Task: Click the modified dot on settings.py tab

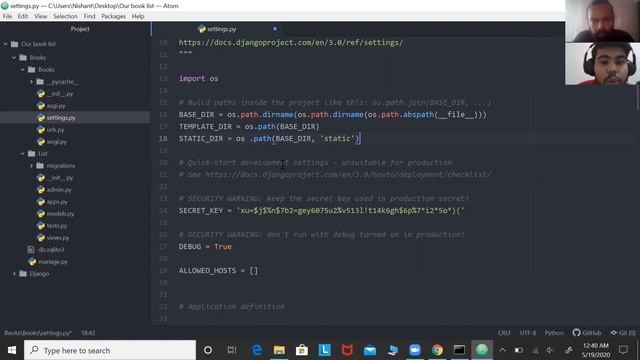Action: pos(275,29)
